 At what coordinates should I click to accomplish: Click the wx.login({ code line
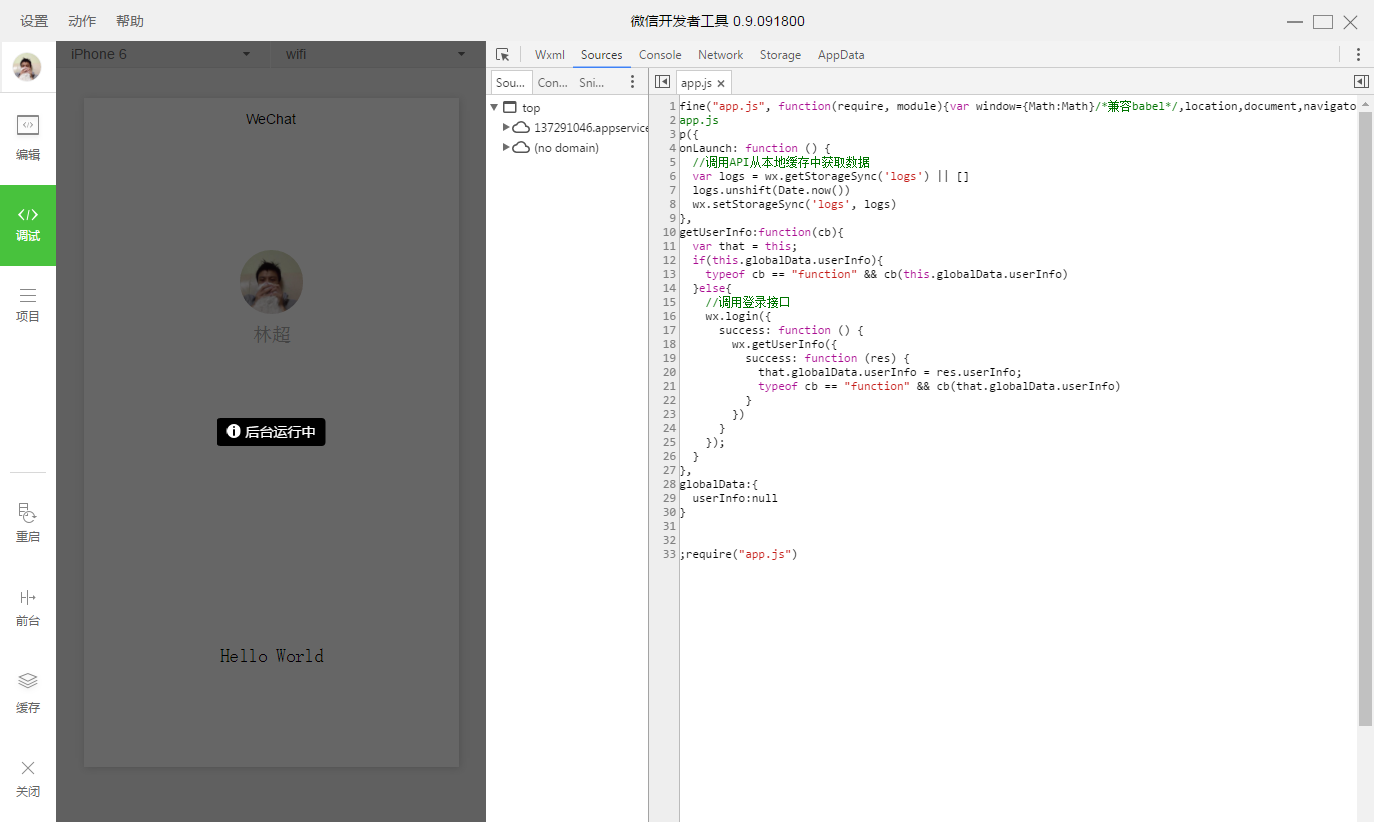(x=738, y=316)
